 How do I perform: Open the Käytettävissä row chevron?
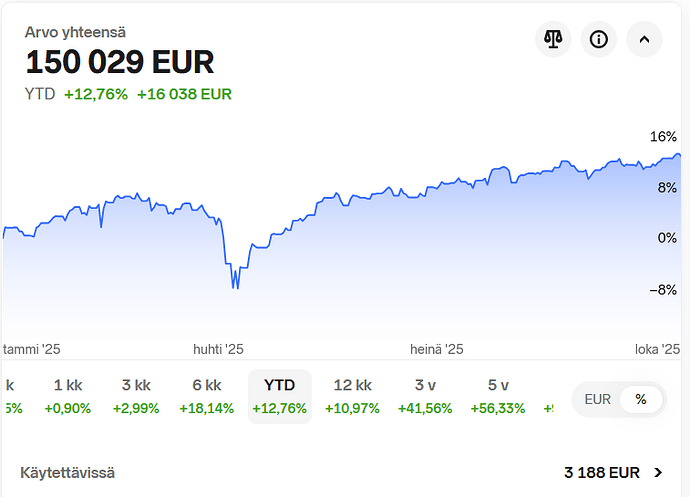658,472
